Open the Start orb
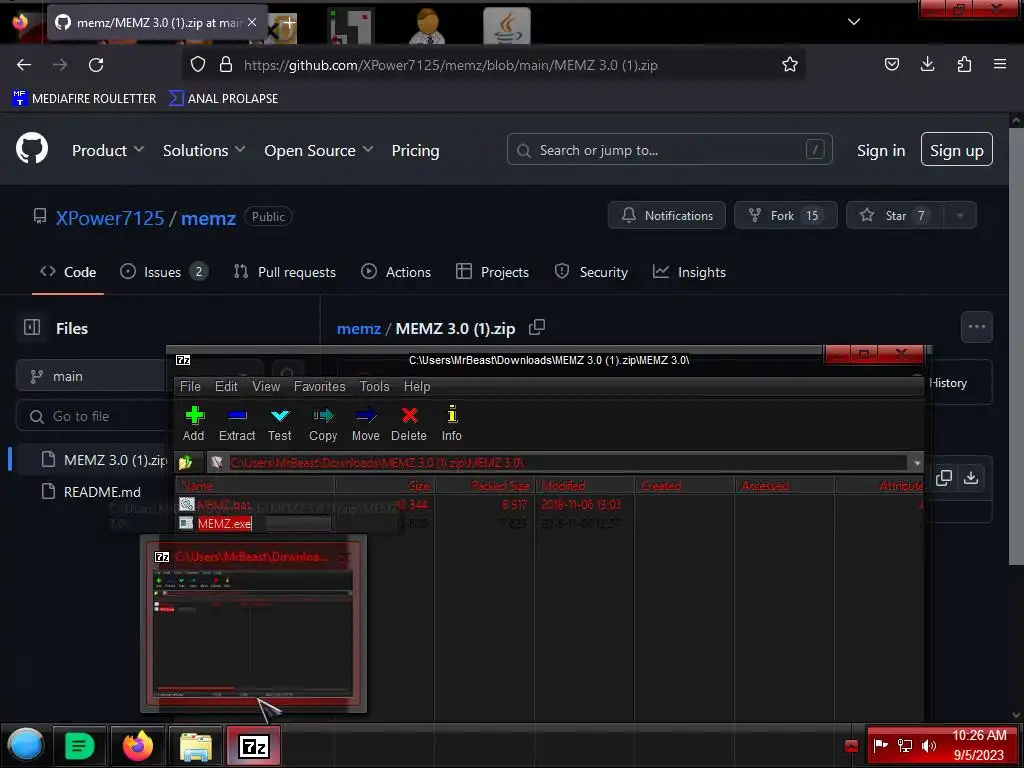 [x=26, y=745]
